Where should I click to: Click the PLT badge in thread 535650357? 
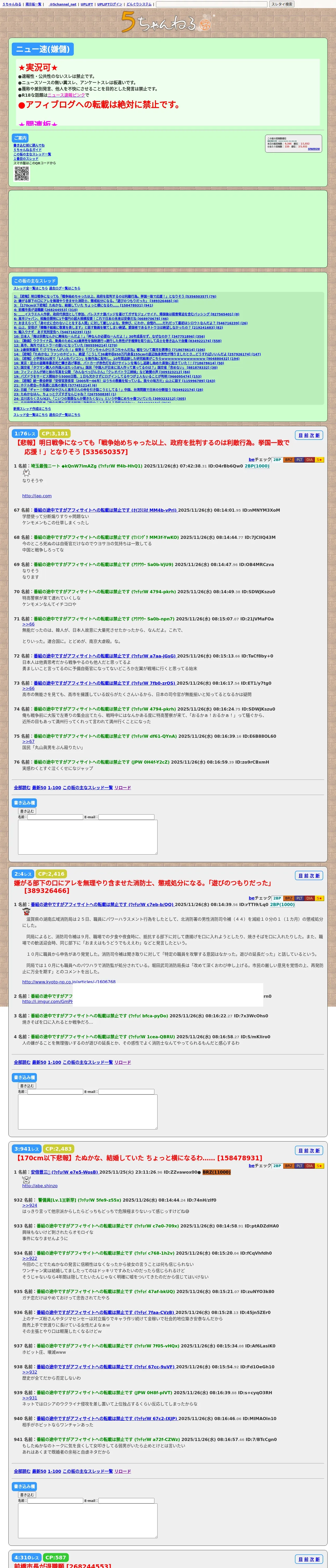tap(299, 460)
